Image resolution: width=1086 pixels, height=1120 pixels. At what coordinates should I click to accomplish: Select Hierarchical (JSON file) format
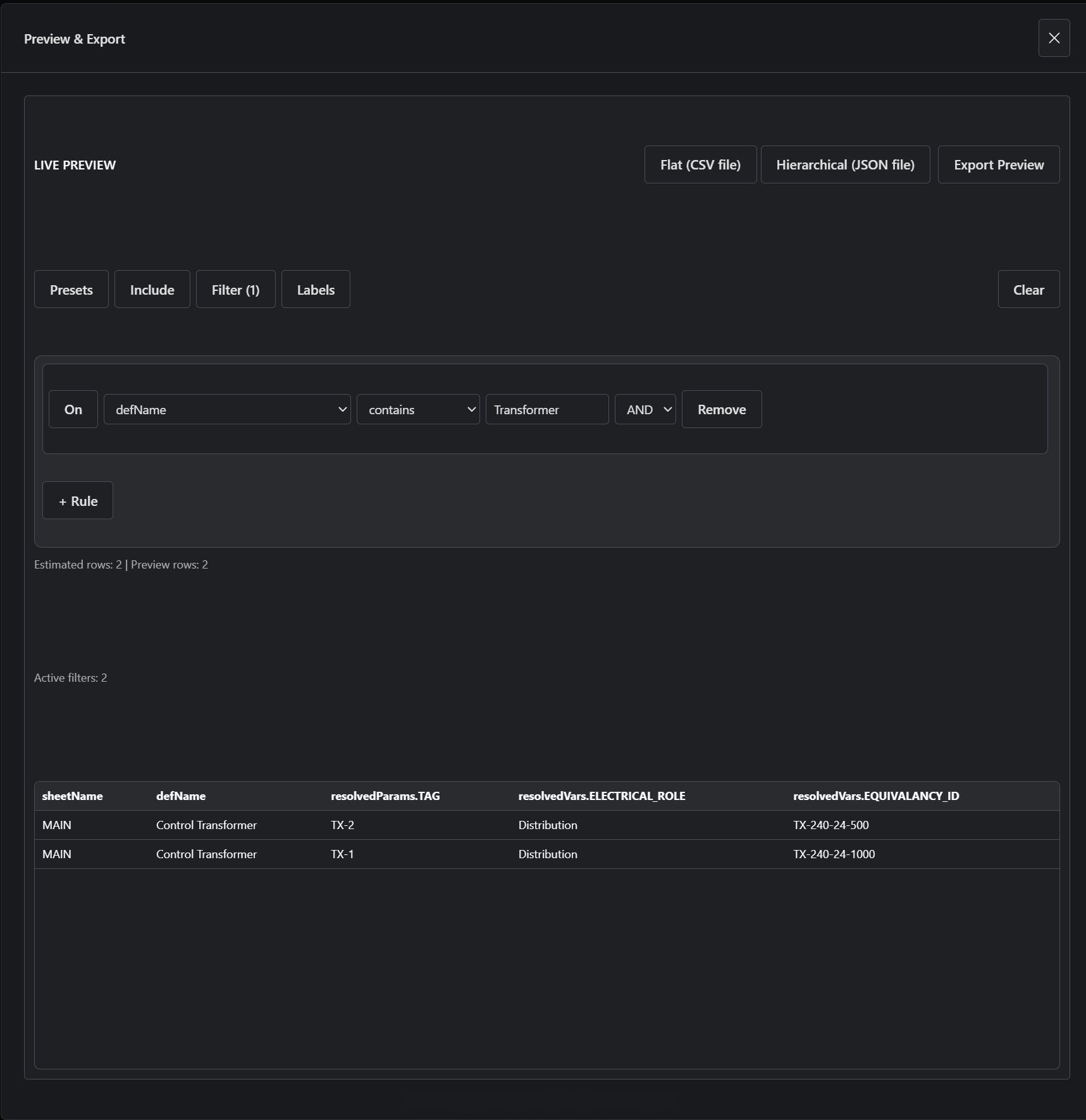845,164
